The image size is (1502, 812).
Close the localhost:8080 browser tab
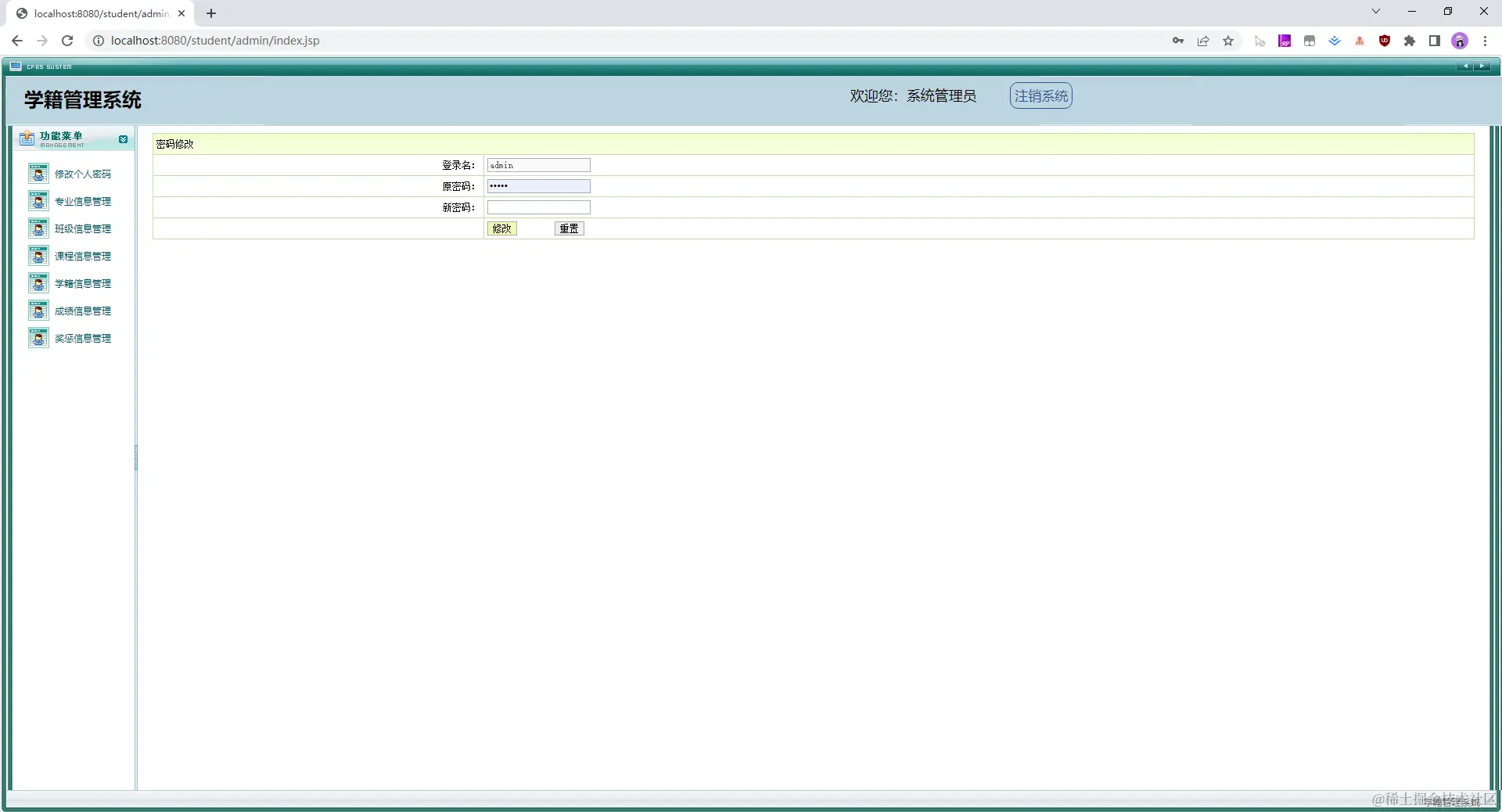pyautogui.click(x=181, y=13)
